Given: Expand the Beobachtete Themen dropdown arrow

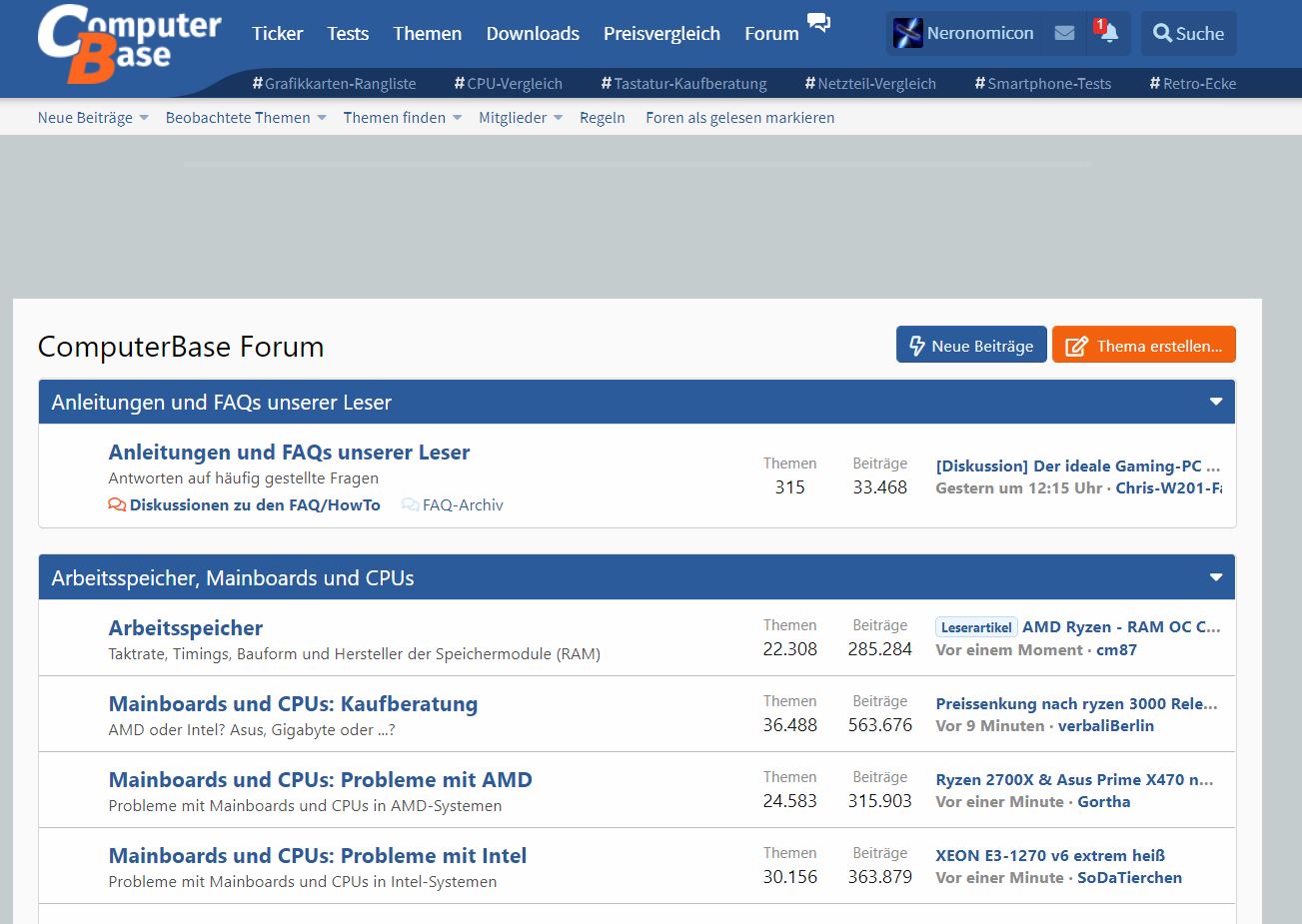Looking at the screenshot, I should [322, 118].
